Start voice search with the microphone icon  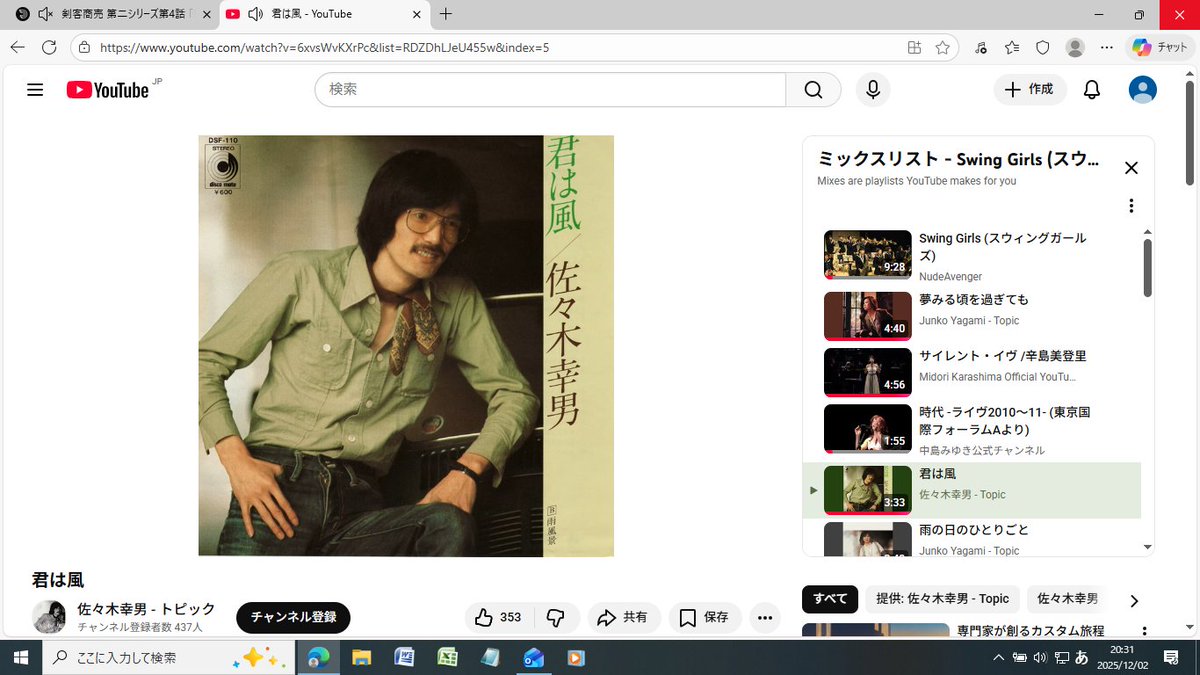click(x=873, y=90)
